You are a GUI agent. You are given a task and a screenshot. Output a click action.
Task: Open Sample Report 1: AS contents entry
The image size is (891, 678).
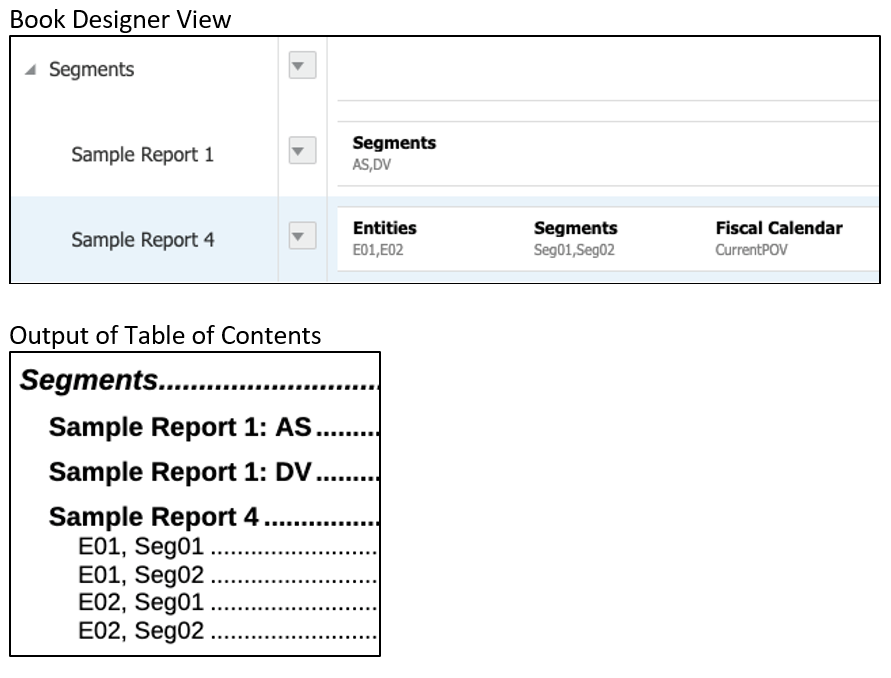click(180, 427)
